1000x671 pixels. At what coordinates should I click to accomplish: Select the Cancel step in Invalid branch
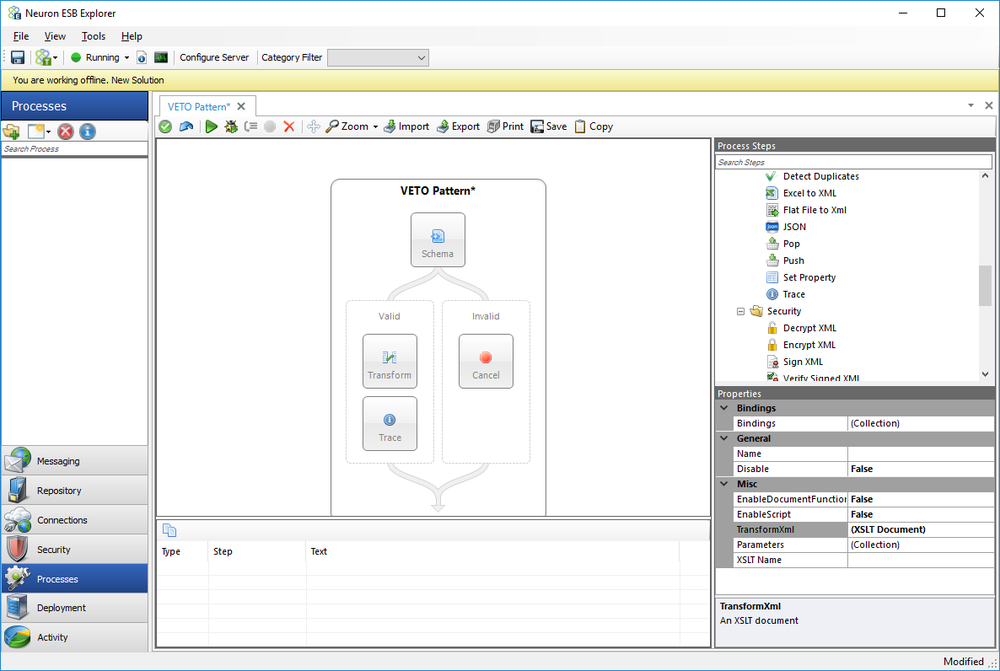[486, 361]
